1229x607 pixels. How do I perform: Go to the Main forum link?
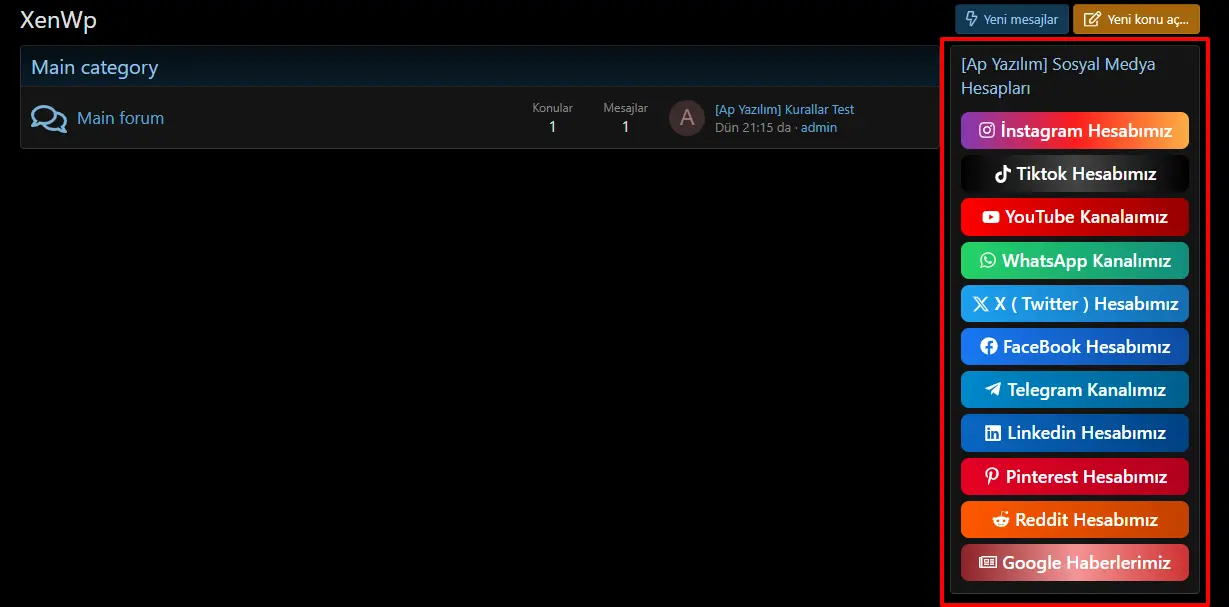[120, 118]
